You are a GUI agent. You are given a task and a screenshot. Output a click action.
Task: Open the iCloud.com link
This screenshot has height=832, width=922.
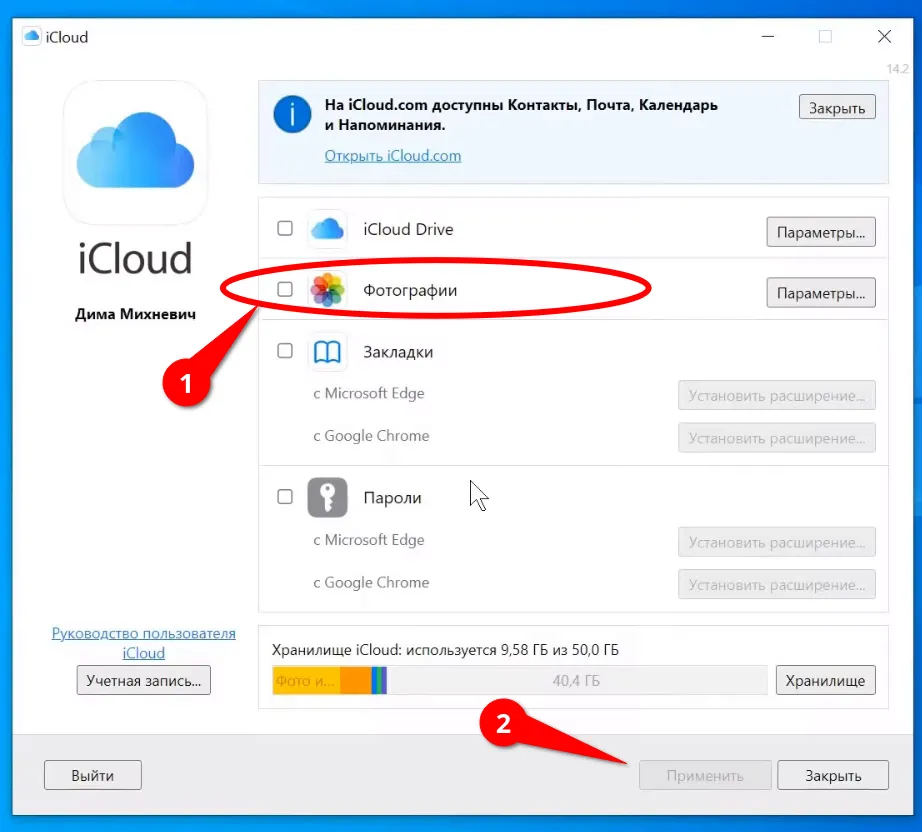(392, 155)
